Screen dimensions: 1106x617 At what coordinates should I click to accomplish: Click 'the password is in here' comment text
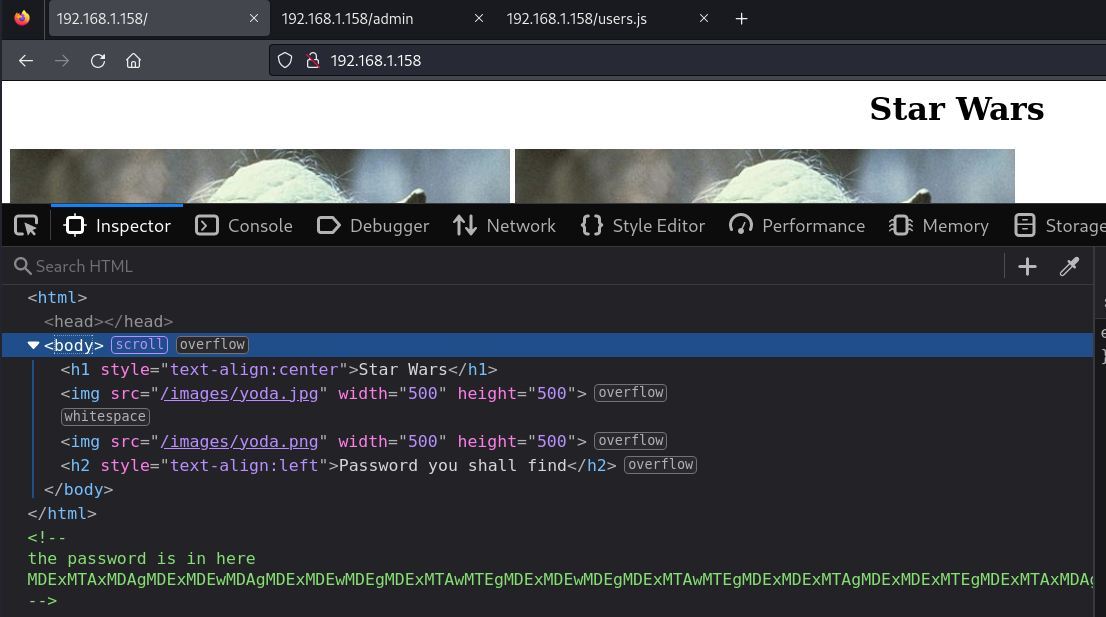point(141,558)
